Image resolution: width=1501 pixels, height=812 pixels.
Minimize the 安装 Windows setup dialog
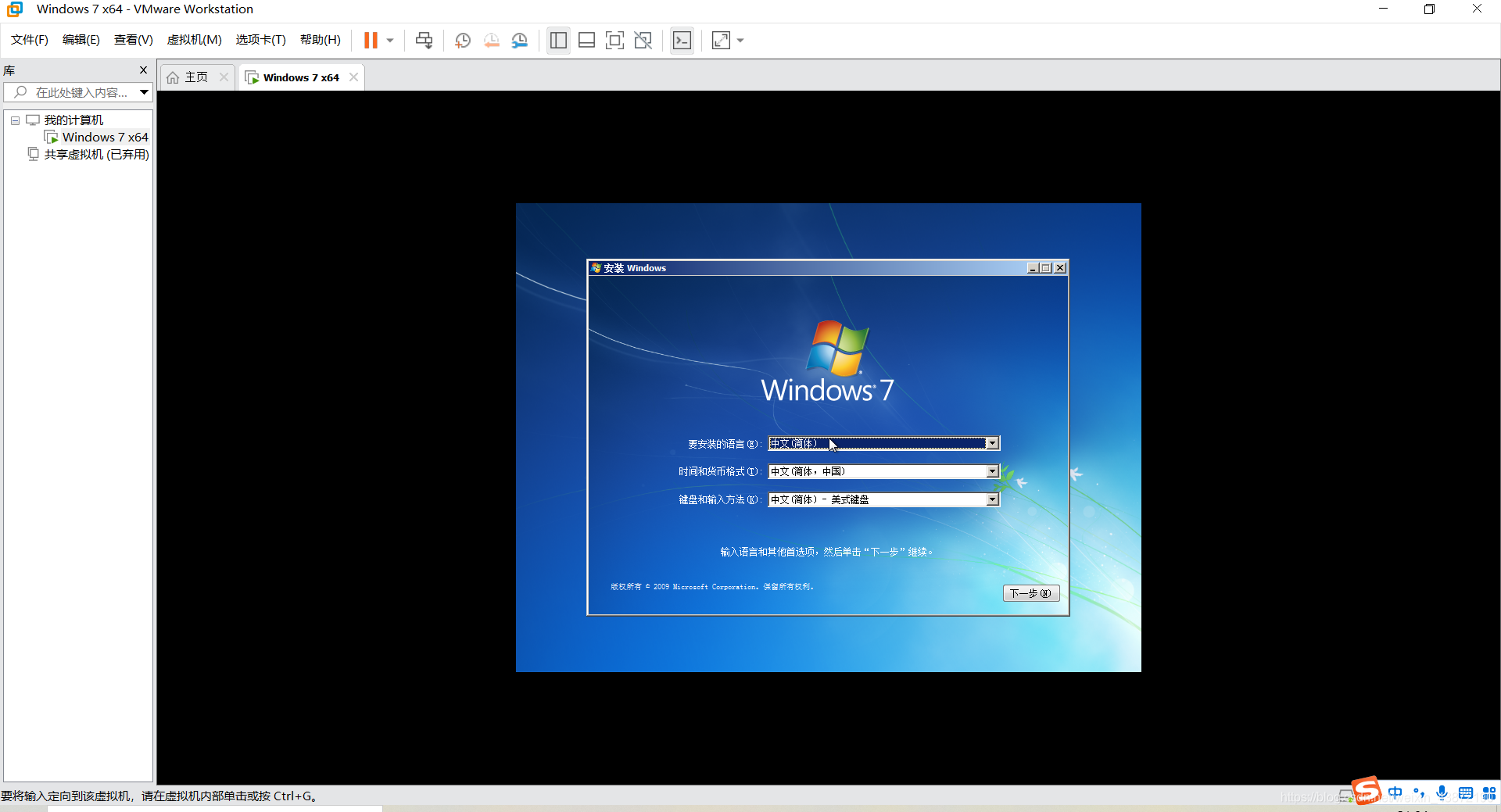1033,268
